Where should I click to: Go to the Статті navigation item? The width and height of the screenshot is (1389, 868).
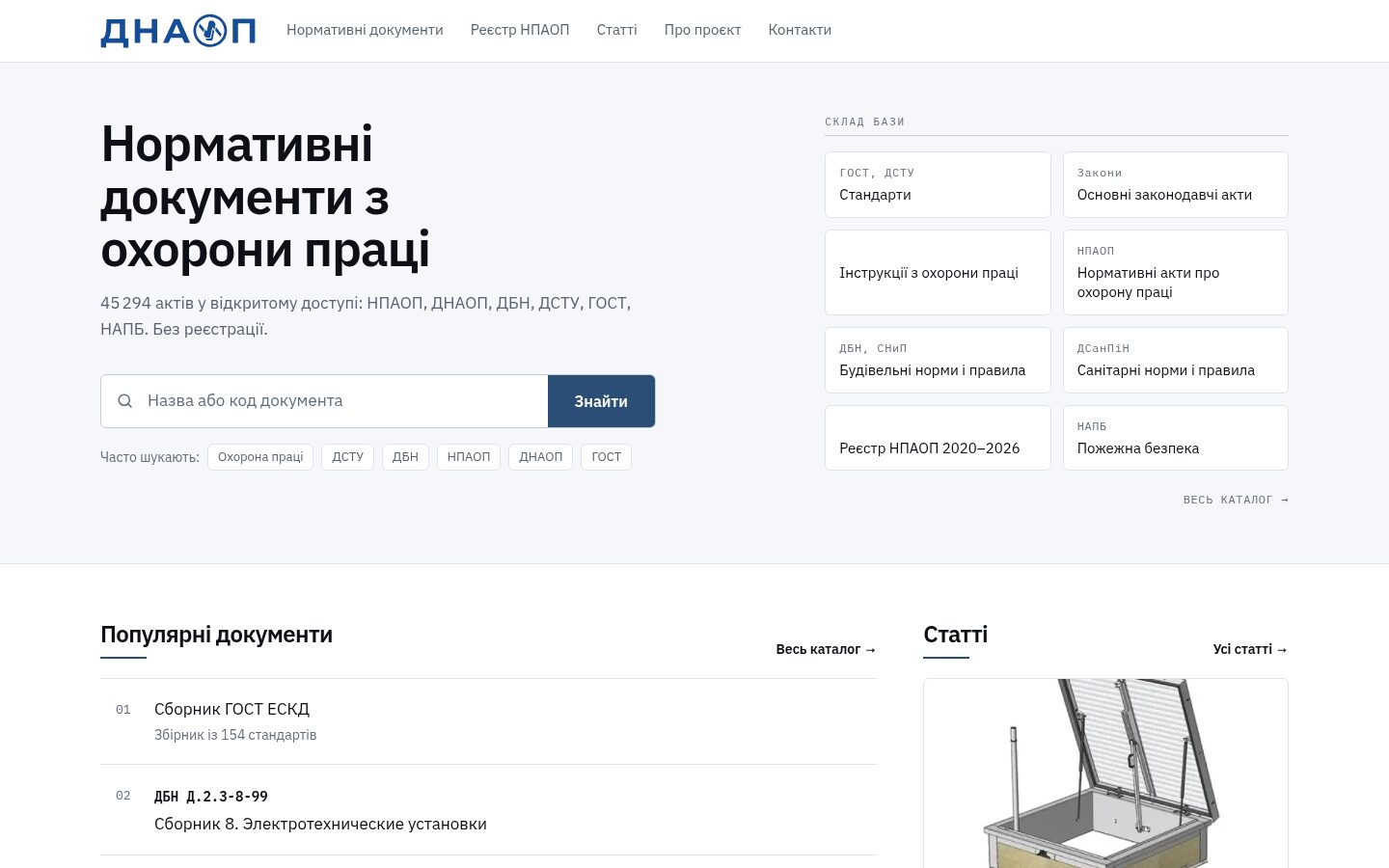(x=617, y=30)
